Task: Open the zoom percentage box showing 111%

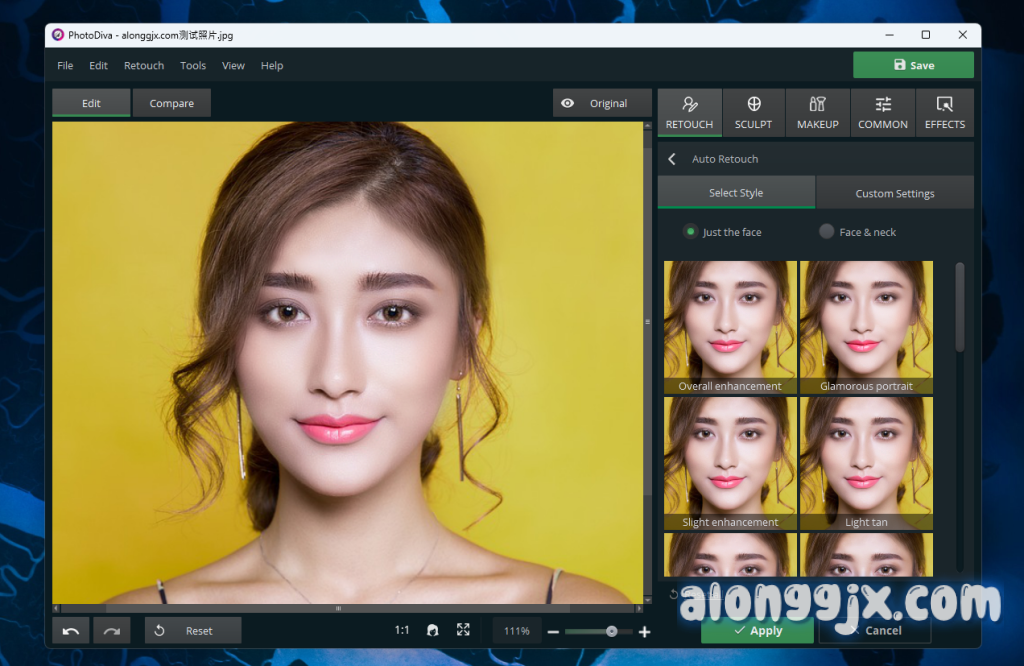Action: [516, 631]
